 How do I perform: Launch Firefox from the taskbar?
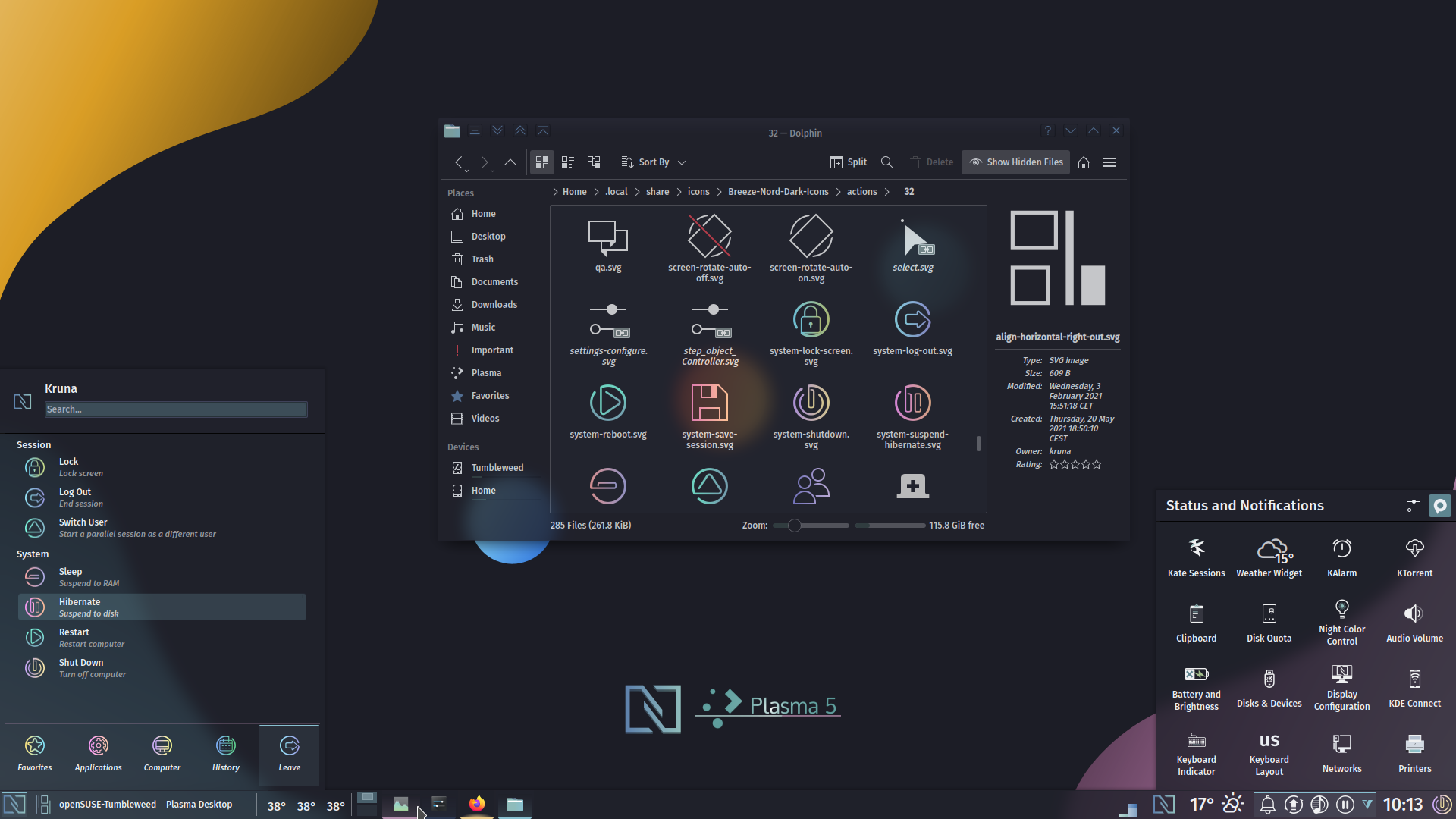point(477,804)
